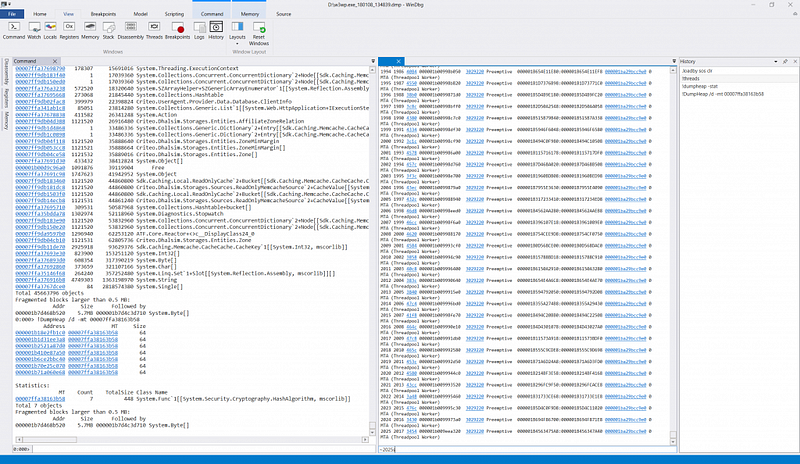The image size is (800, 464).
Task: Open the Layouts dropdown
Action: tap(237, 33)
